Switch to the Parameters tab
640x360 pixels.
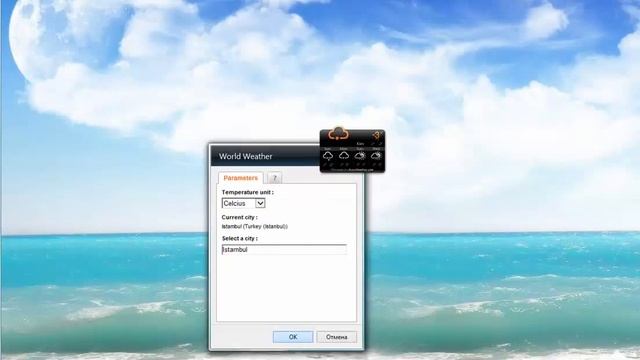tap(240, 178)
